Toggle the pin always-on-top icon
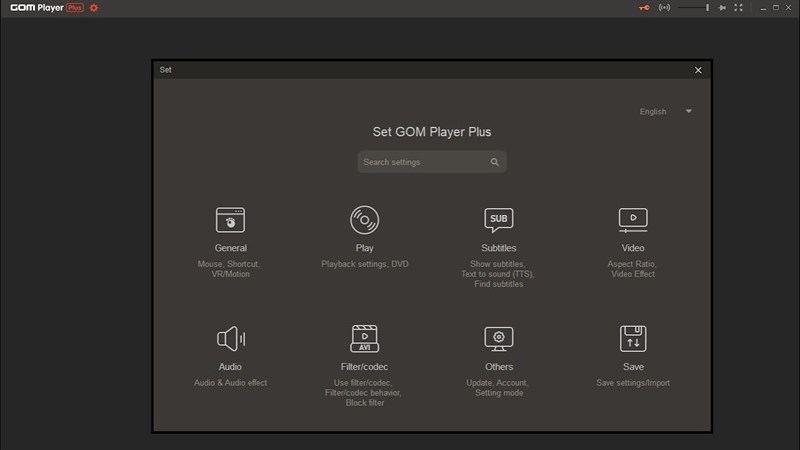Screen dimensions: 800x450 tap(722, 8)
